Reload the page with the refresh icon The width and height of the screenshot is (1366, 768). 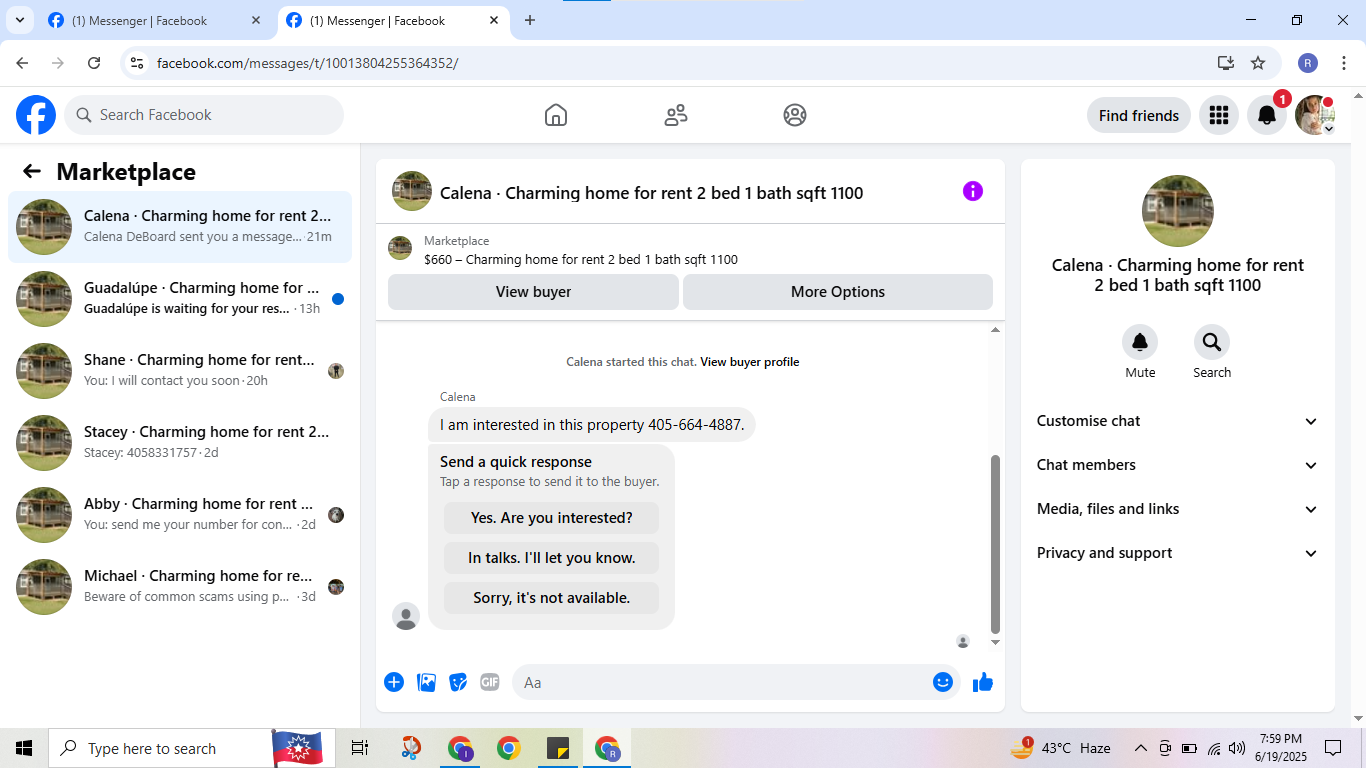[94, 63]
